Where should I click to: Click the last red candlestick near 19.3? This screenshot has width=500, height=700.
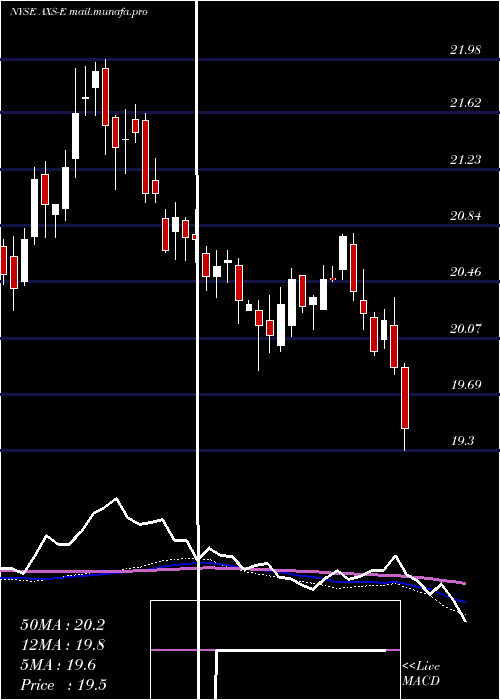pyautogui.click(x=405, y=398)
